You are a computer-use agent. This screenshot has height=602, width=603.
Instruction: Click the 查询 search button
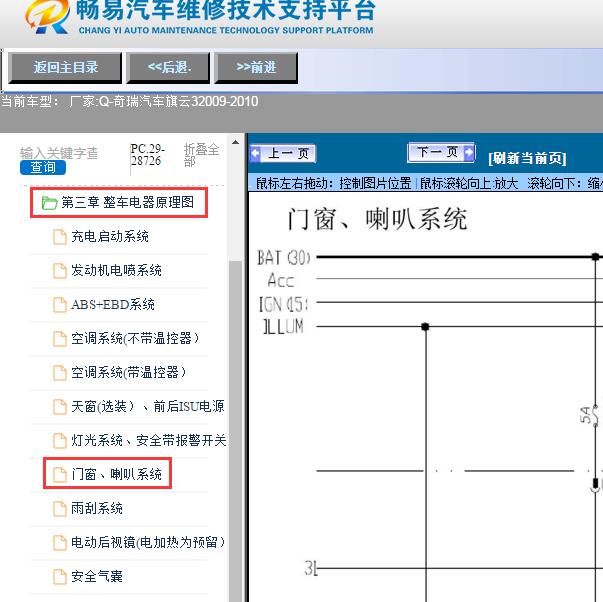[43, 167]
